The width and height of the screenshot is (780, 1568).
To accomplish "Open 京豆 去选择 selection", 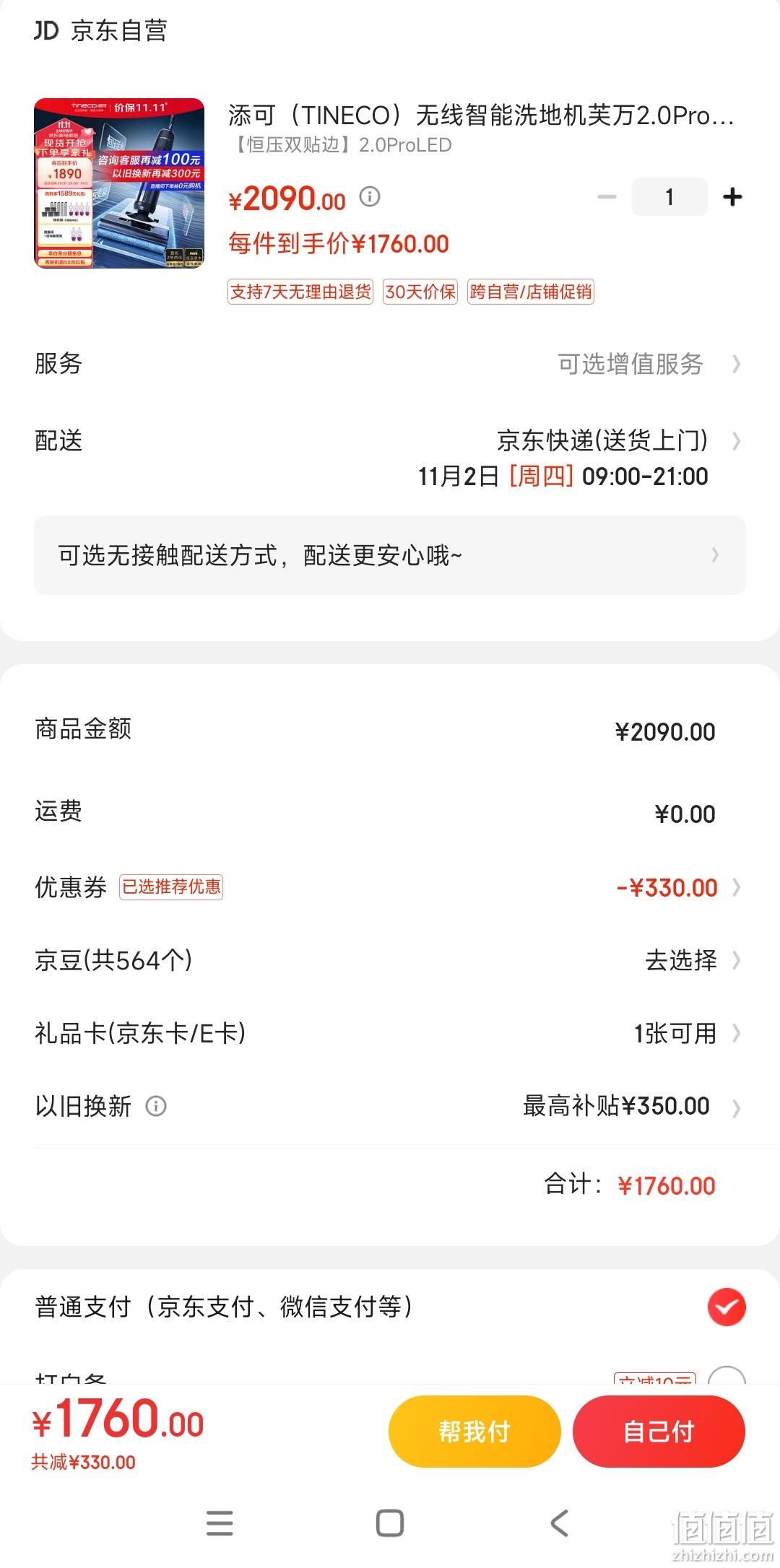I will pyautogui.click(x=390, y=960).
